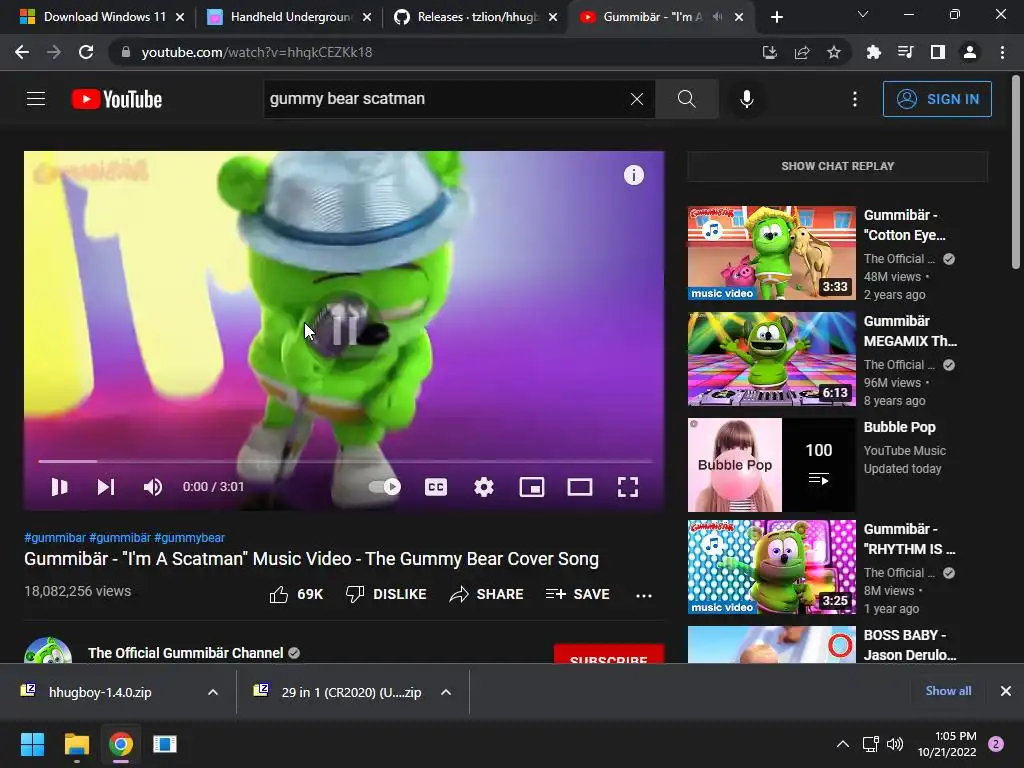This screenshot has height=768, width=1024.
Task: Enable miniplayer mode
Action: (532, 487)
